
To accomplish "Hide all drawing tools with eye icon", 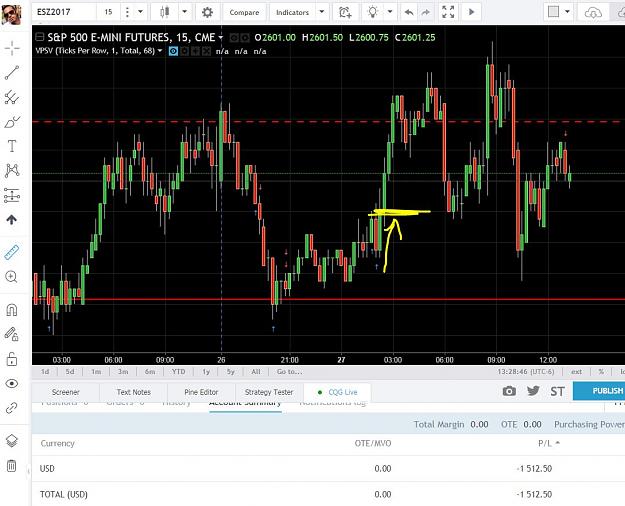I will point(12,384).
